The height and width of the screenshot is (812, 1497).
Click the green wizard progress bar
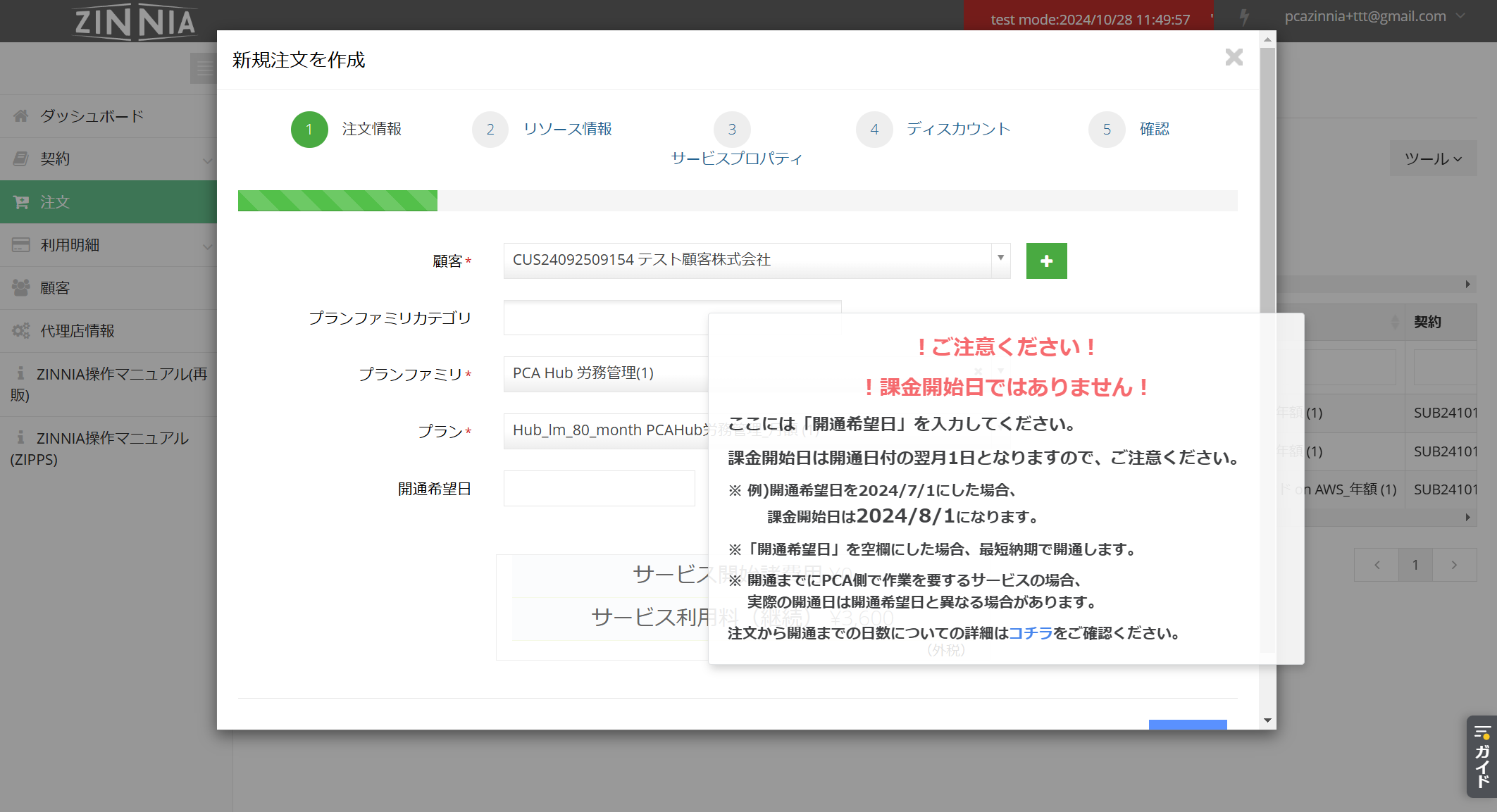pyautogui.click(x=337, y=201)
